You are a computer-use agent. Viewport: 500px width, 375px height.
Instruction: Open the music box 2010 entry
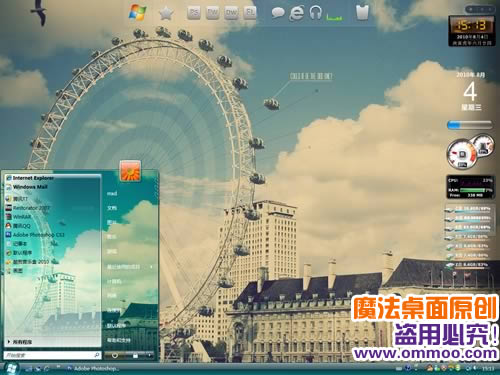(27, 262)
